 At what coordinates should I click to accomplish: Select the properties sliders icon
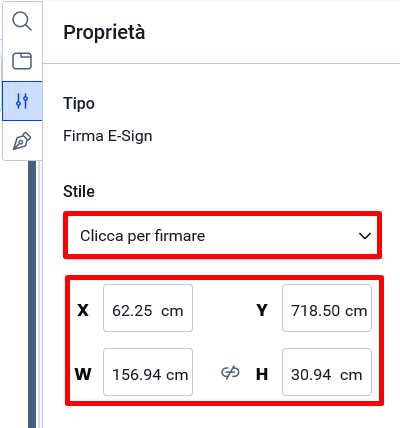[22, 101]
